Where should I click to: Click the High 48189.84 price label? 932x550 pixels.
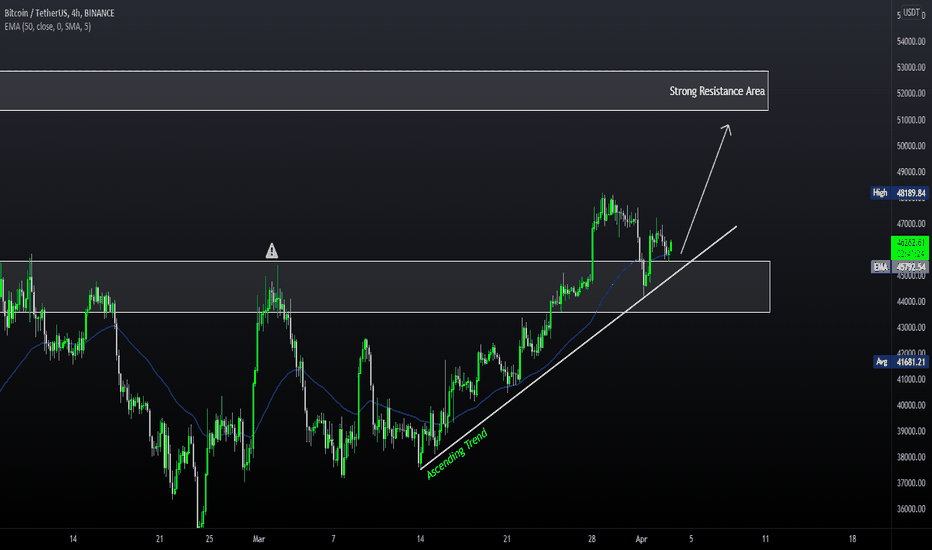tap(899, 193)
